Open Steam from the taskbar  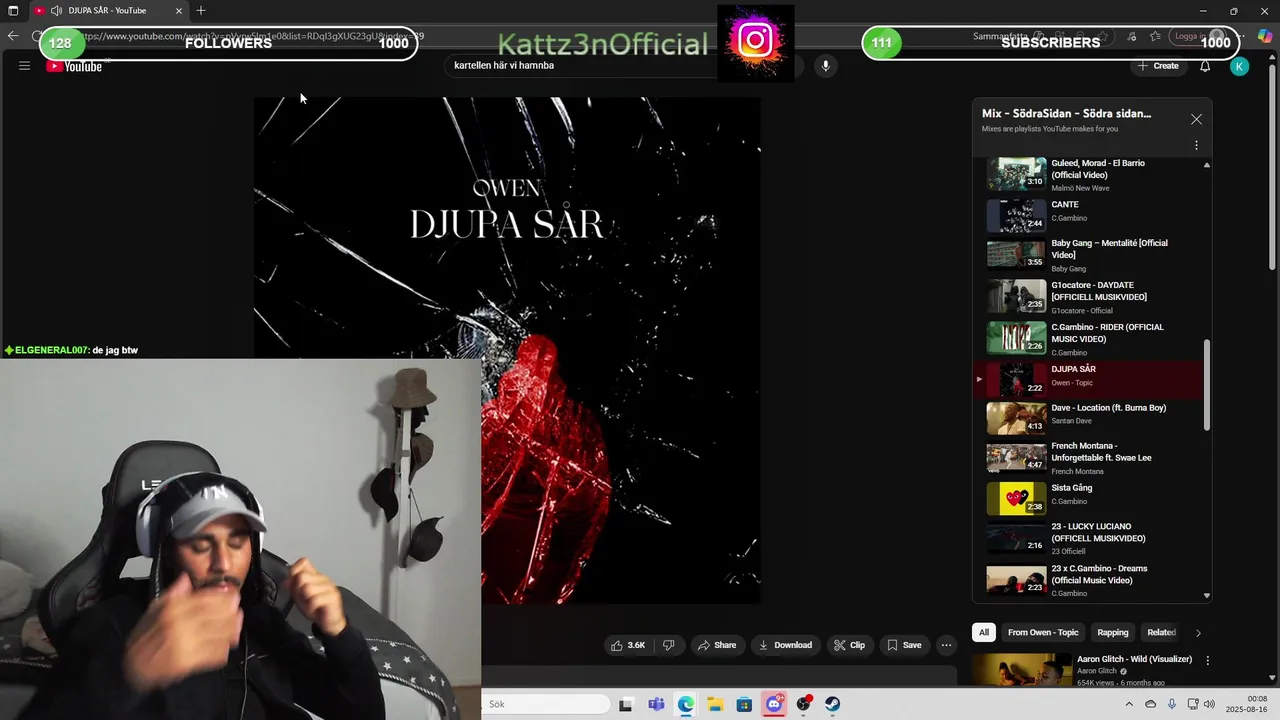click(832, 705)
